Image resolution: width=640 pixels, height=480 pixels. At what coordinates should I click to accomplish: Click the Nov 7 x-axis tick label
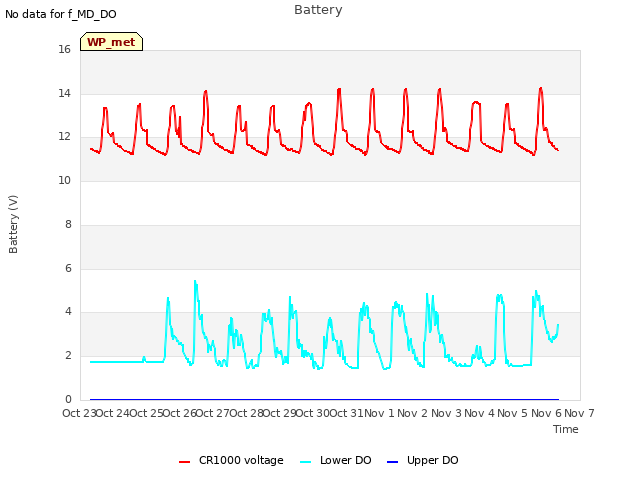[x=579, y=413]
